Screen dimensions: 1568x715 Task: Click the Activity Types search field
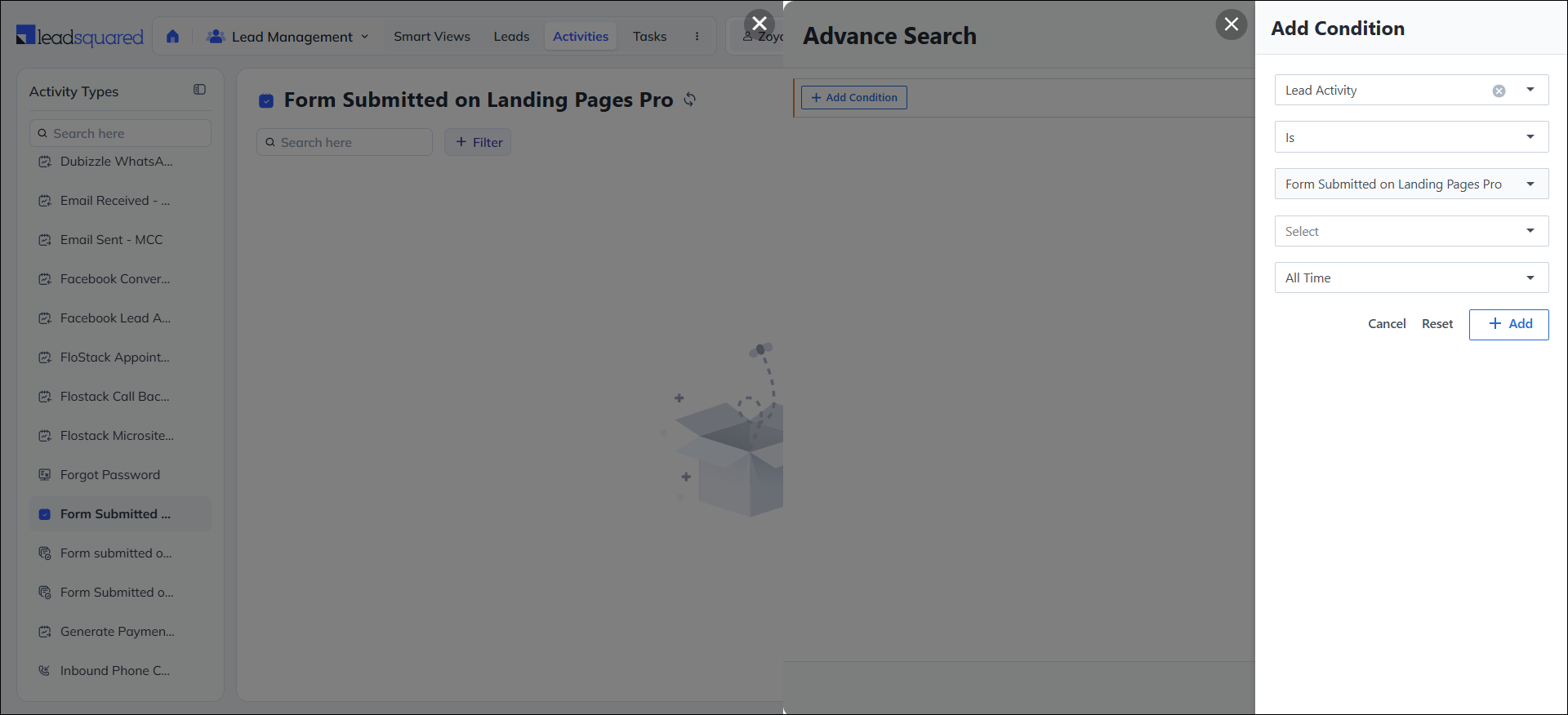click(x=120, y=133)
